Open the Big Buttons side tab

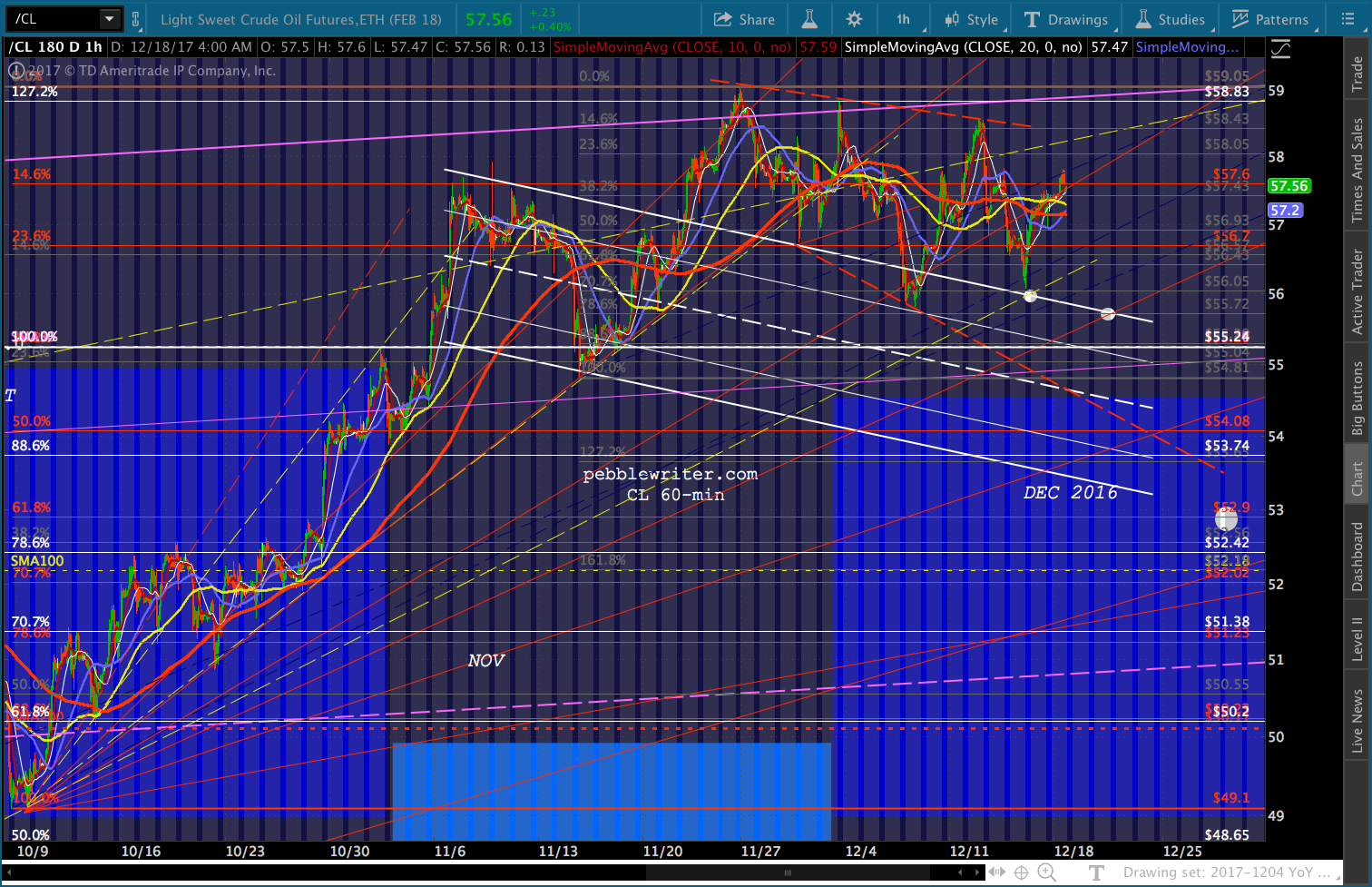pyautogui.click(x=1357, y=398)
